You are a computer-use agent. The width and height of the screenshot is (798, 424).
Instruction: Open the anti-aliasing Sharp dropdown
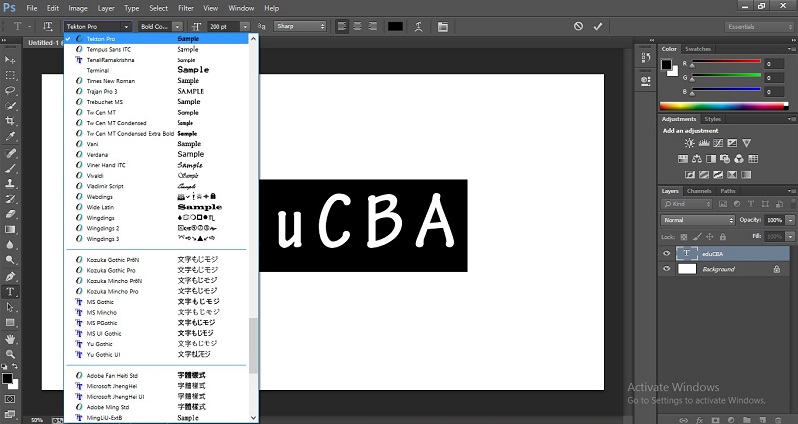(x=300, y=26)
